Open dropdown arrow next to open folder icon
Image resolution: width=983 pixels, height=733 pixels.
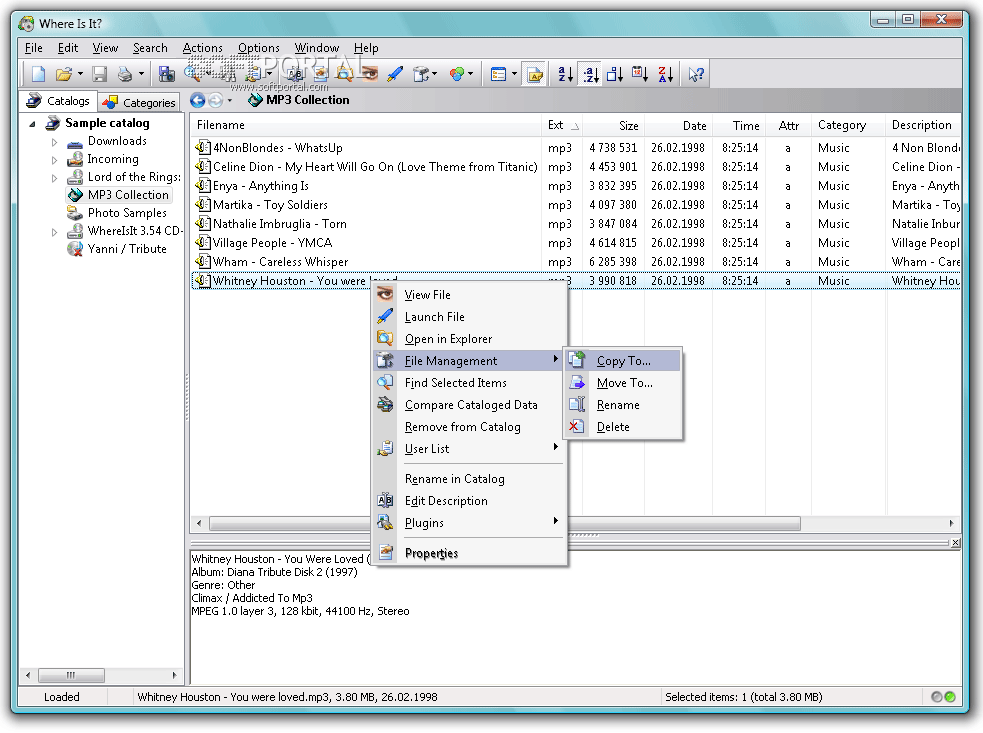click(x=80, y=74)
